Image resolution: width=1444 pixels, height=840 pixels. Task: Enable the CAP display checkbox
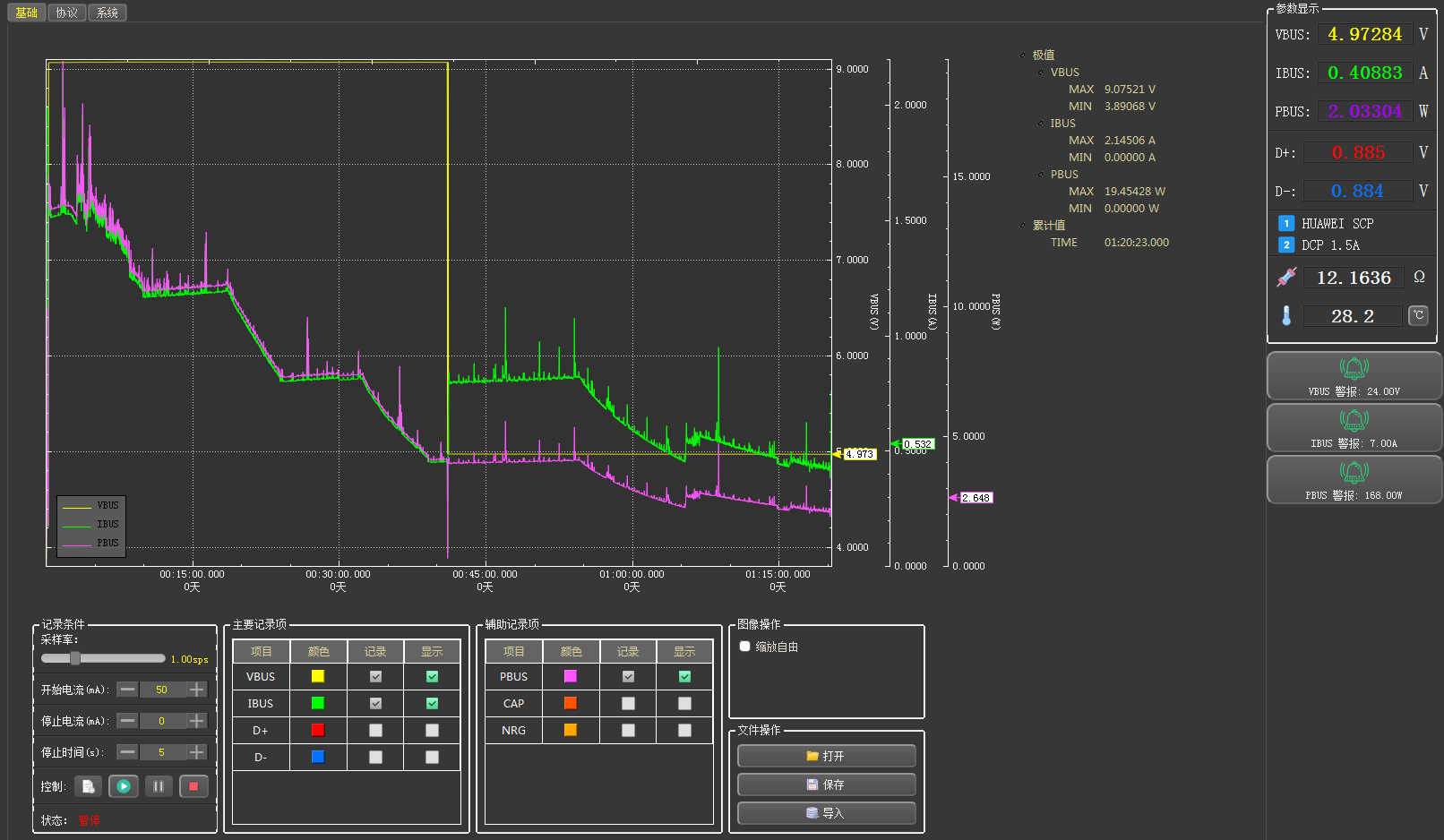point(684,704)
